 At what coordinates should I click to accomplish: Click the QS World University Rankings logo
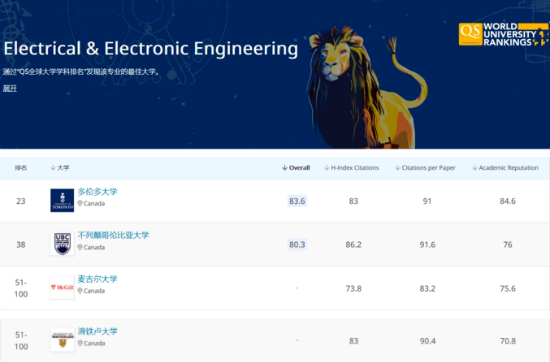[x=504, y=34]
